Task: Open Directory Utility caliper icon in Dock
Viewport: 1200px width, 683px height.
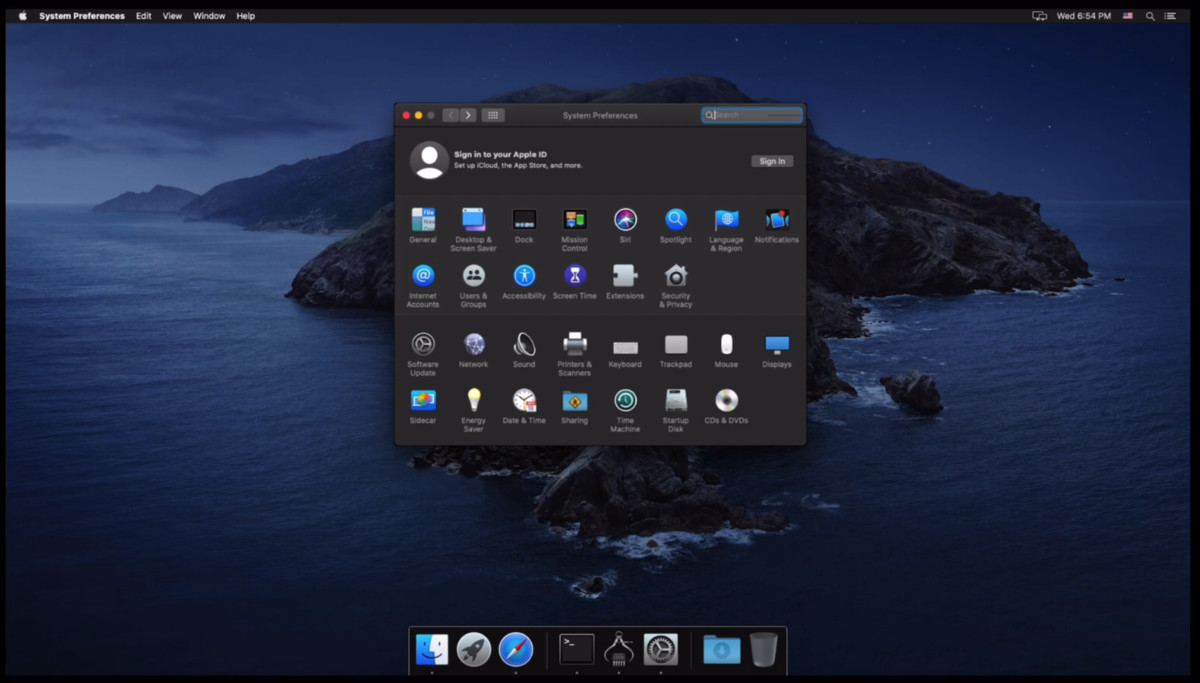Action: [619, 649]
